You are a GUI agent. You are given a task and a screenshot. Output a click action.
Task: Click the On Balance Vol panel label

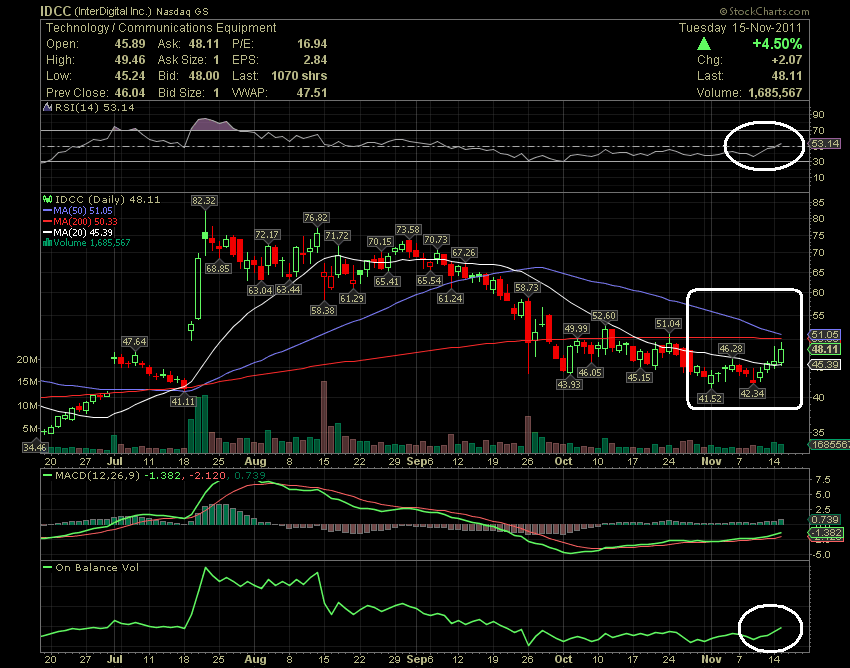(97, 567)
